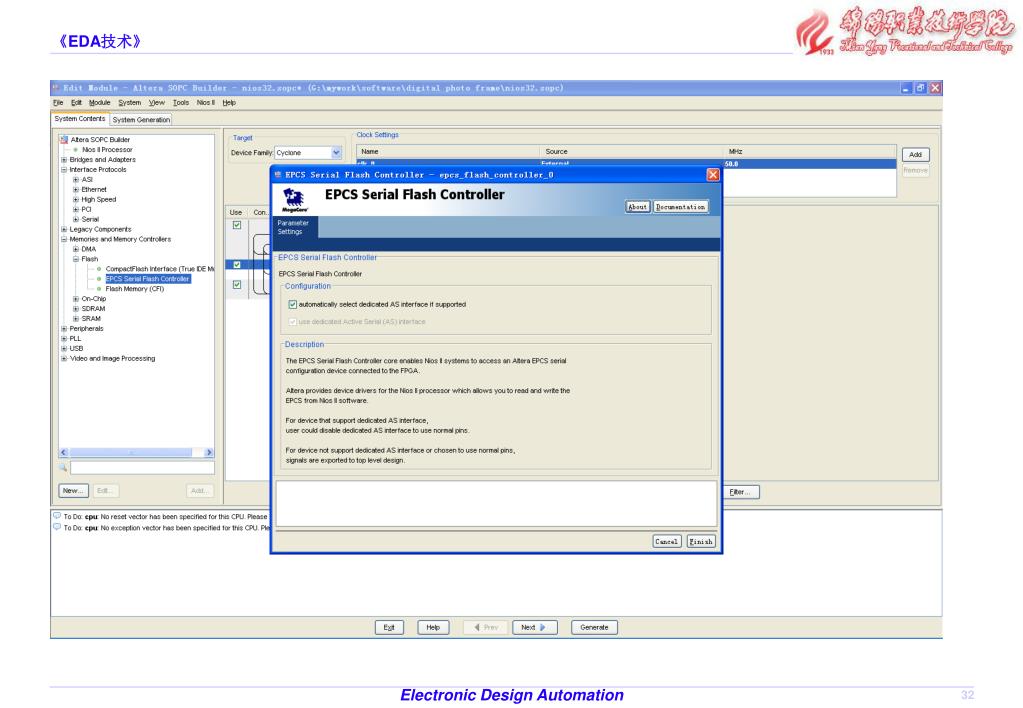Image resolution: width=1023 pixels, height=708 pixels.
Task: Click the exception vector To Do message
Action: [x=161, y=528]
